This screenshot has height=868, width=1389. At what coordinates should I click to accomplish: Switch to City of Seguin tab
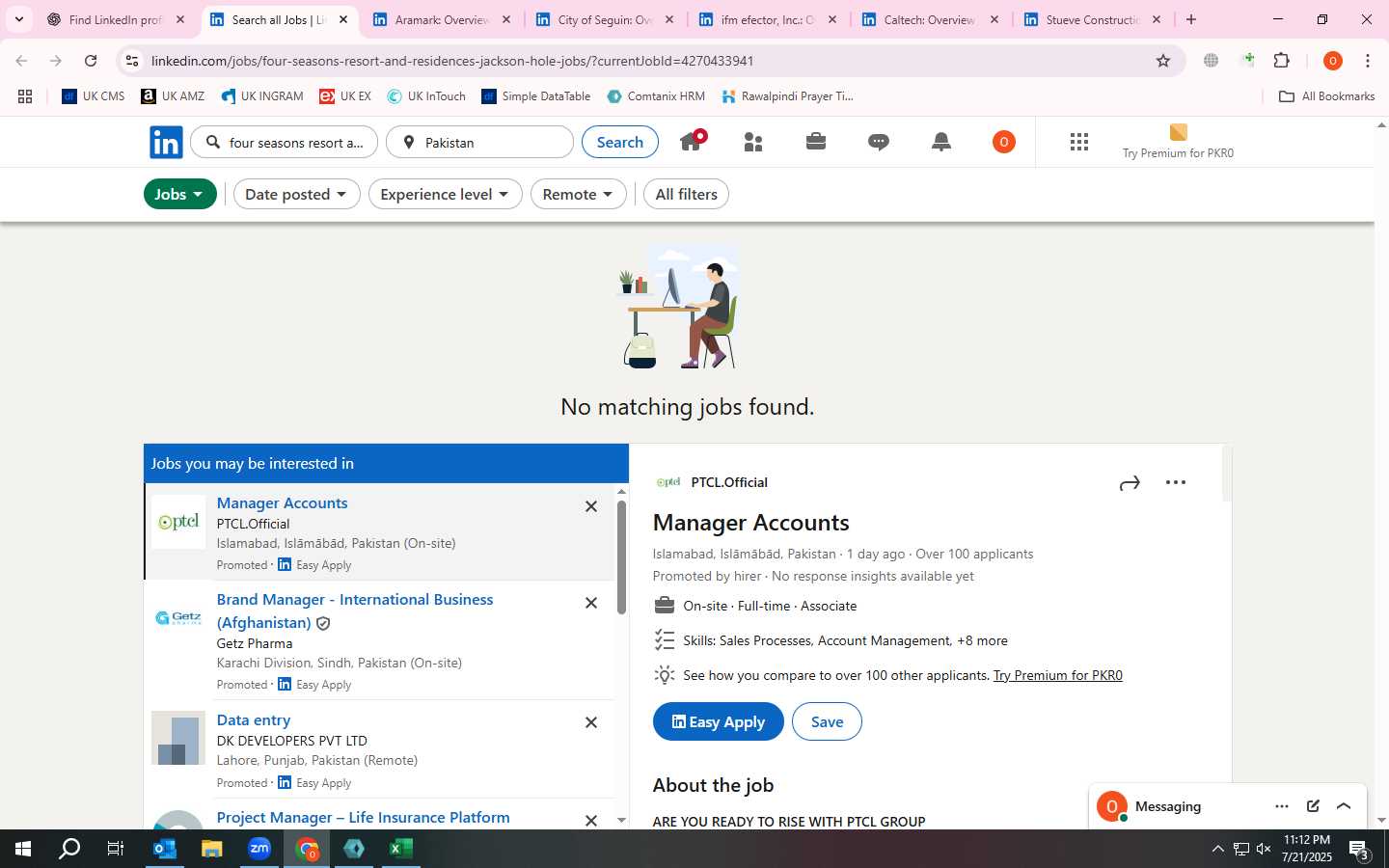(x=605, y=19)
